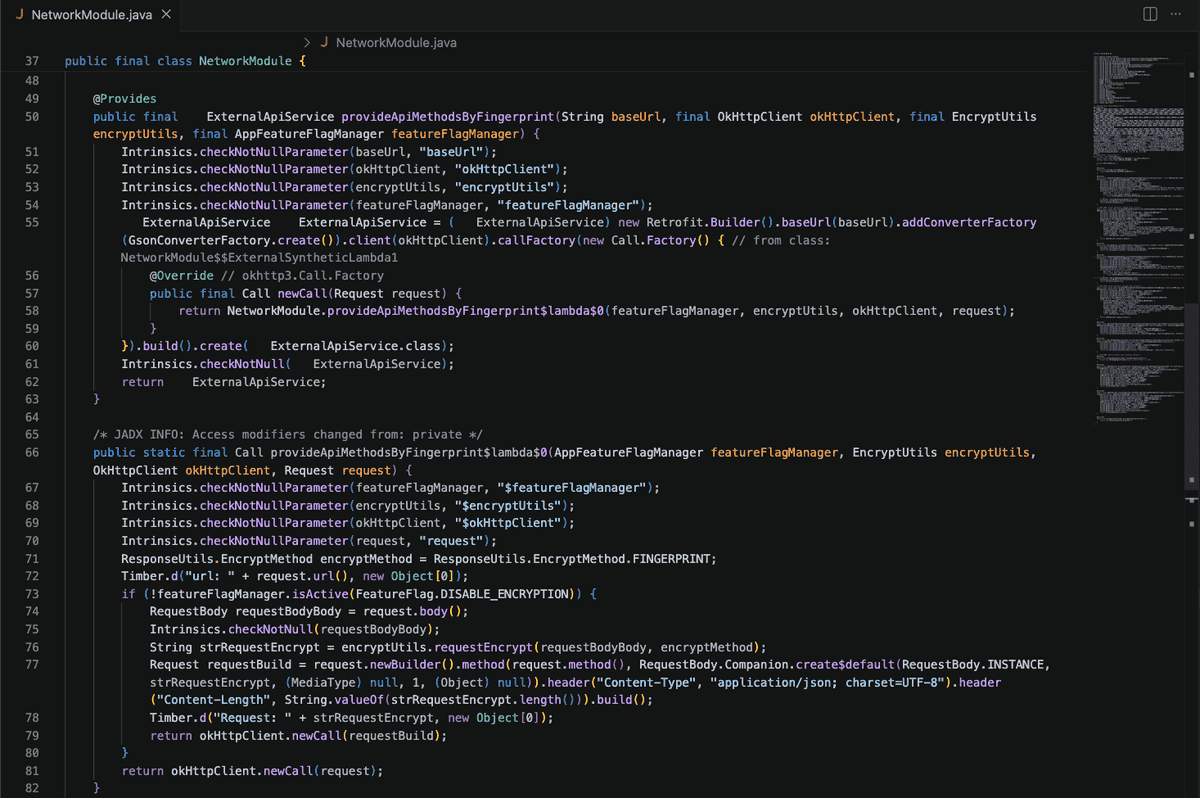Click the Java file icon on the tab
Image resolution: width=1202 pixels, height=800 pixels.
[x=19, y=16]
